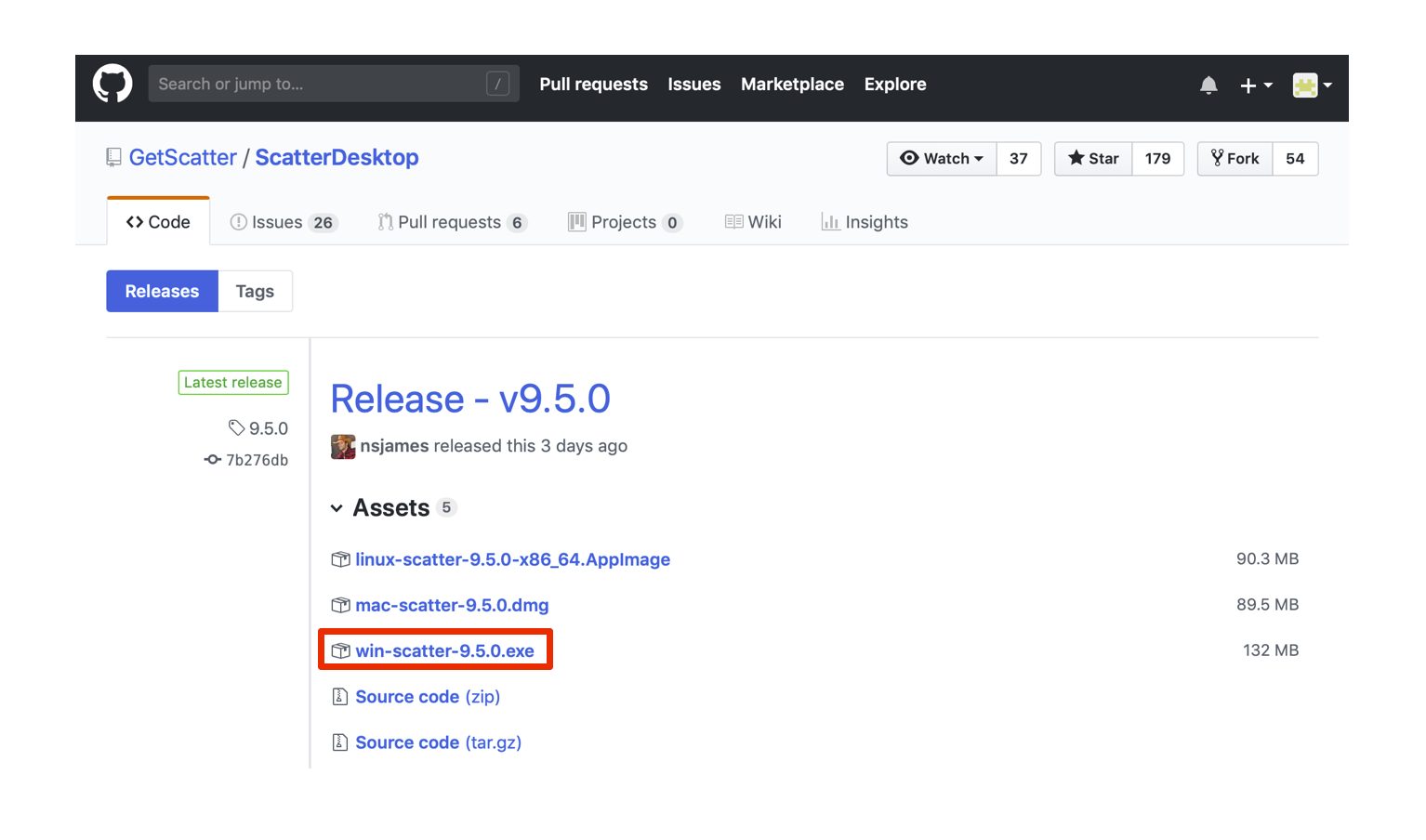View the 179 stargazers count
Viewport: 1426px width, 840px height.
tap(1157, 159)
